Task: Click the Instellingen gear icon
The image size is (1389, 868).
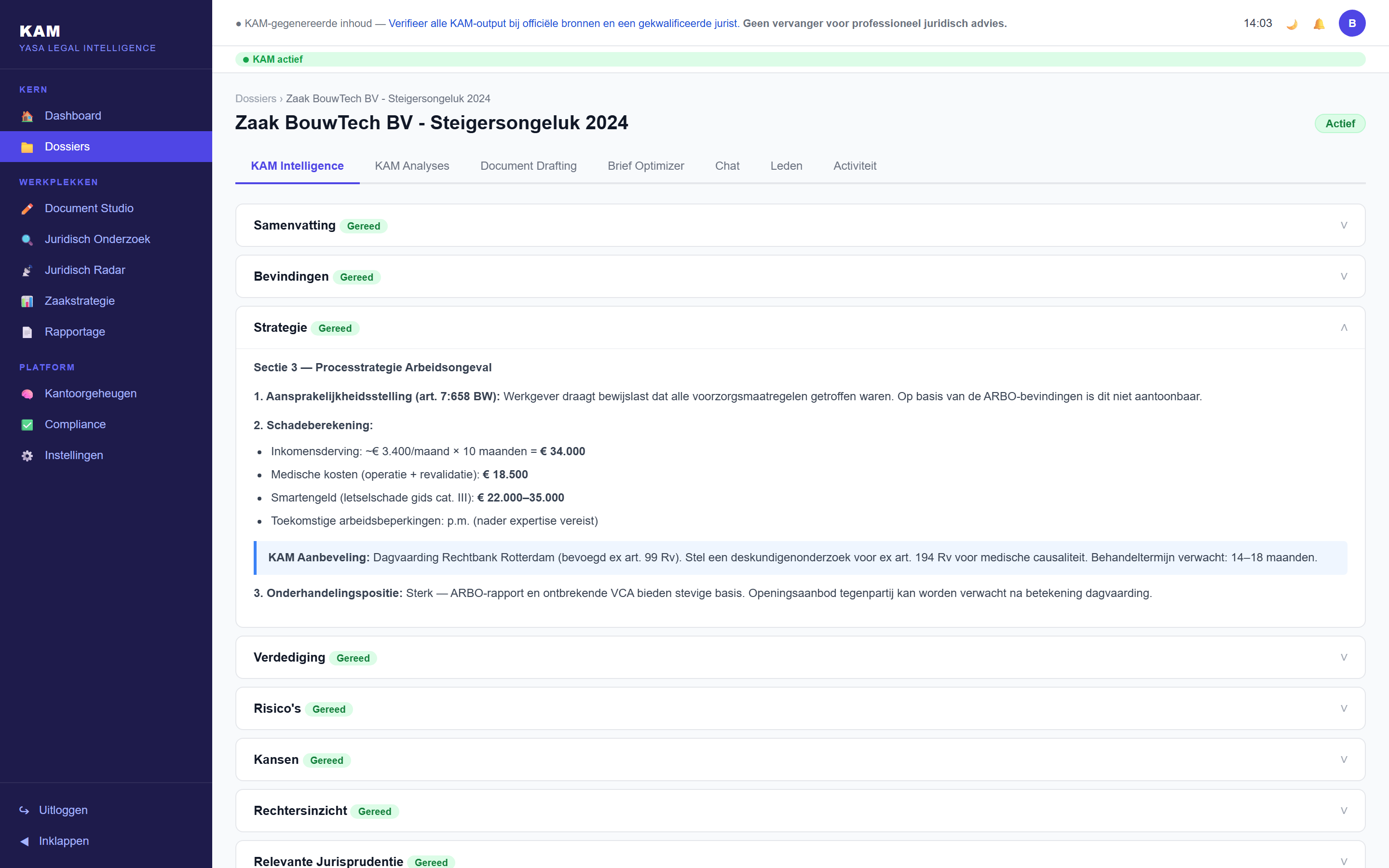Action: click(27, 456)
